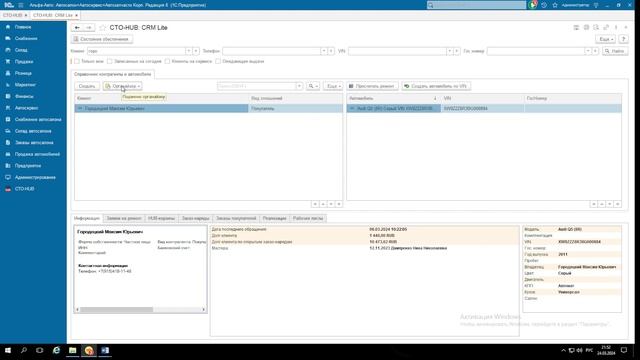
Task: Open the favorites star in title bar
Action: tap(555, 5)
